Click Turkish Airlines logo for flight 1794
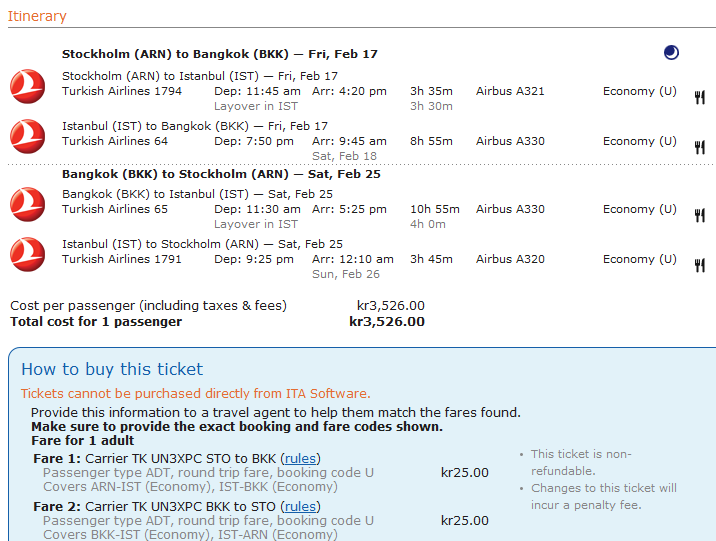This screenshot has width=716, height=541. coord(27,87)
